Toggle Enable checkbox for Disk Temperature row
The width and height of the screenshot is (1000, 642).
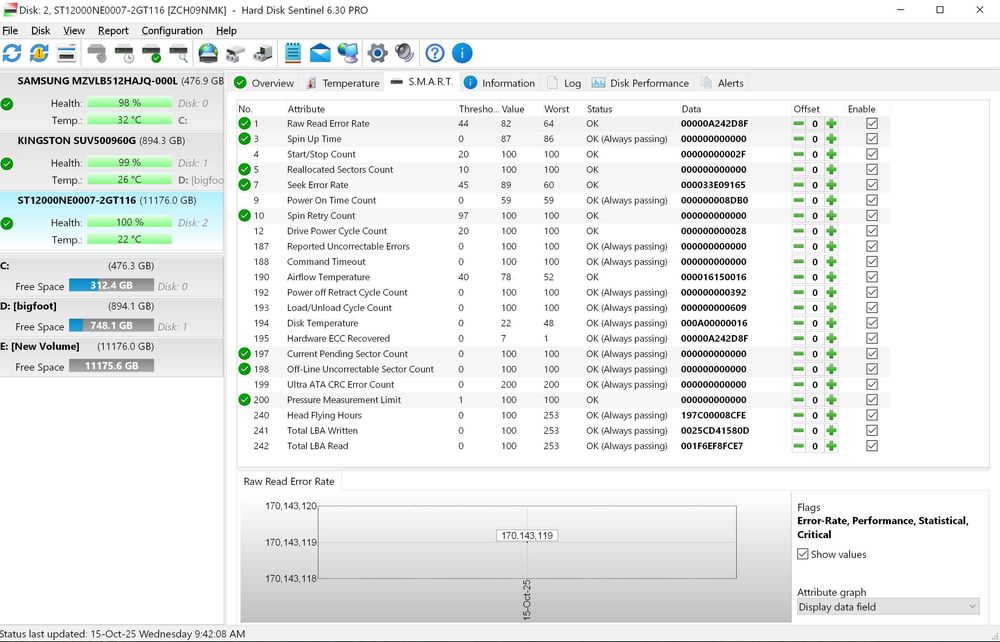point(872,323)
